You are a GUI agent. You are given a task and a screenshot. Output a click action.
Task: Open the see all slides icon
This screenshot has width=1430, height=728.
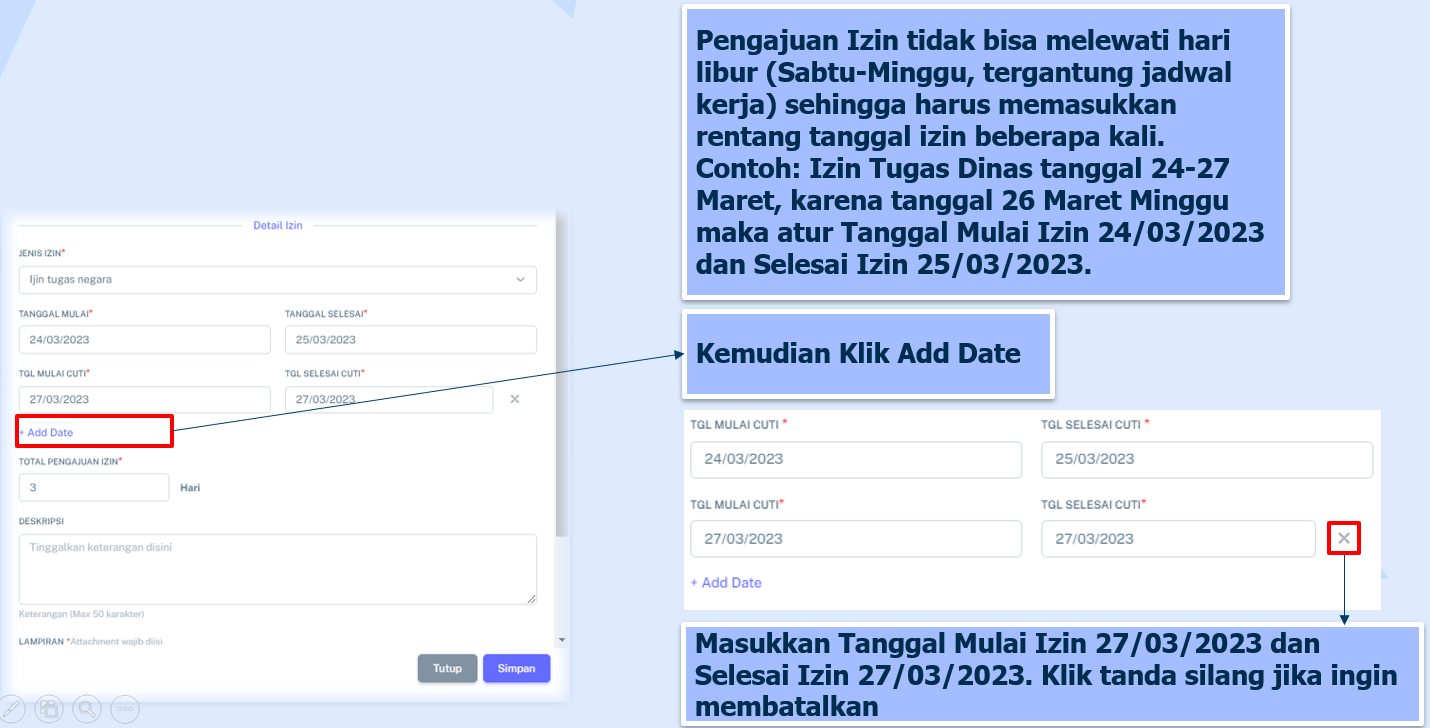pyautogui.click(x=50, y=709)
